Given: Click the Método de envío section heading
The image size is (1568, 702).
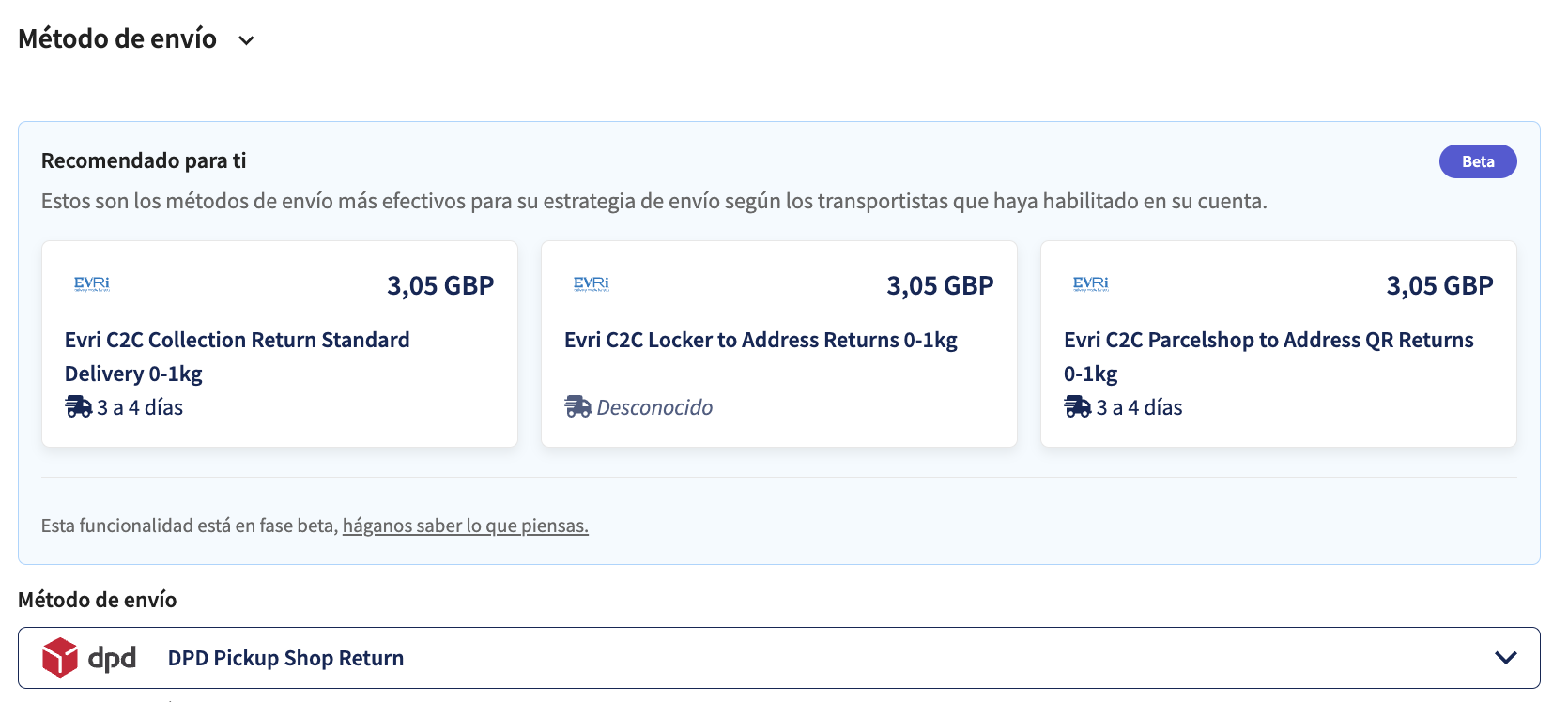Looking at the screenshot, I should (x=117, y=38).
